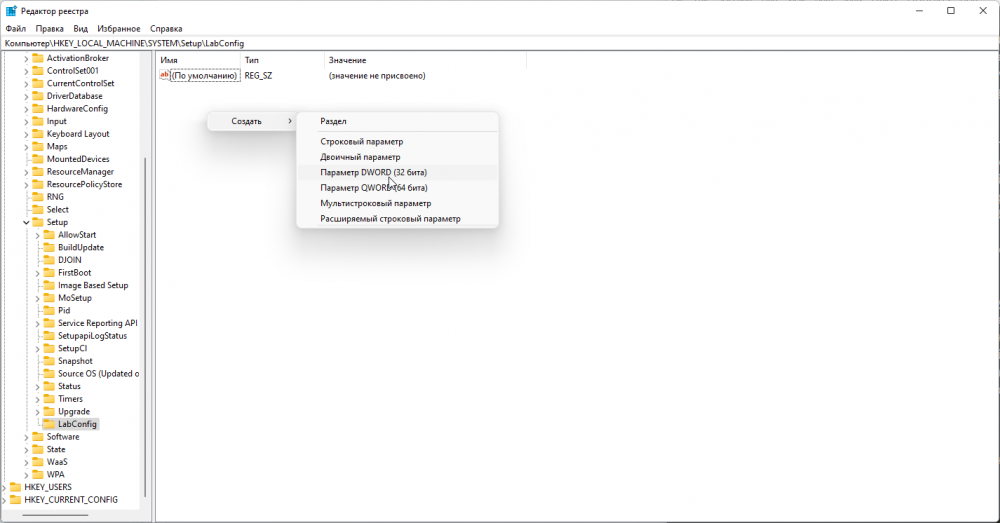Click the Pid folder icon
Screen dimensions: 1000x523
(49, 311)
